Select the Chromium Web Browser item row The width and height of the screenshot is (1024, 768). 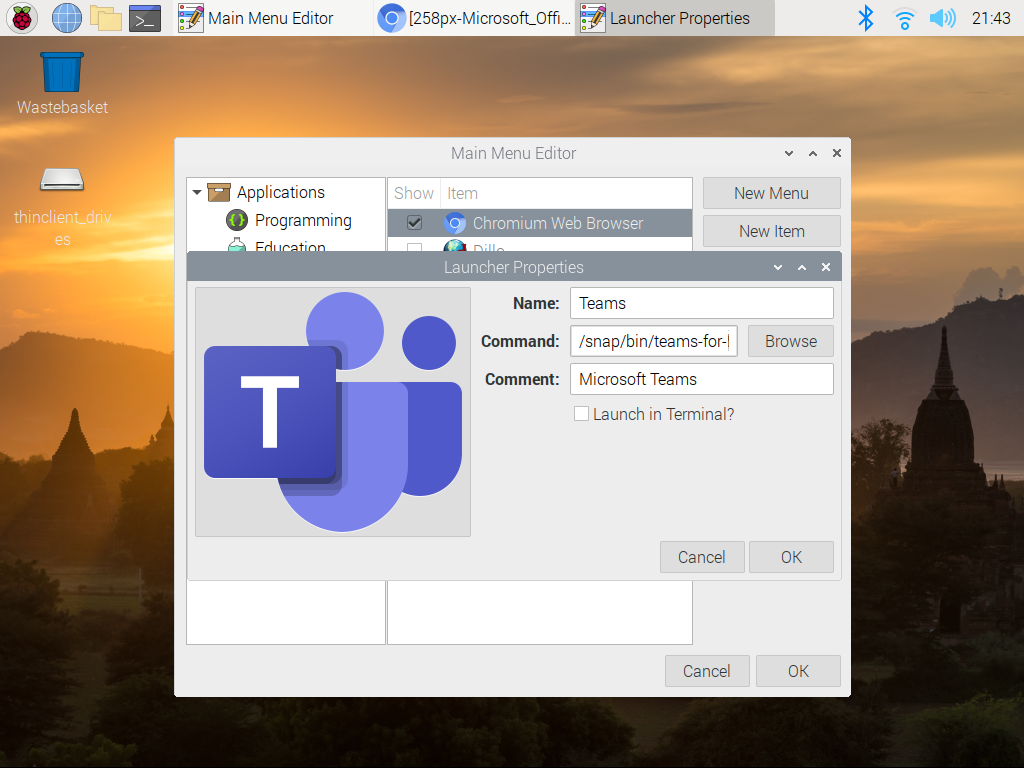(540, 223)
